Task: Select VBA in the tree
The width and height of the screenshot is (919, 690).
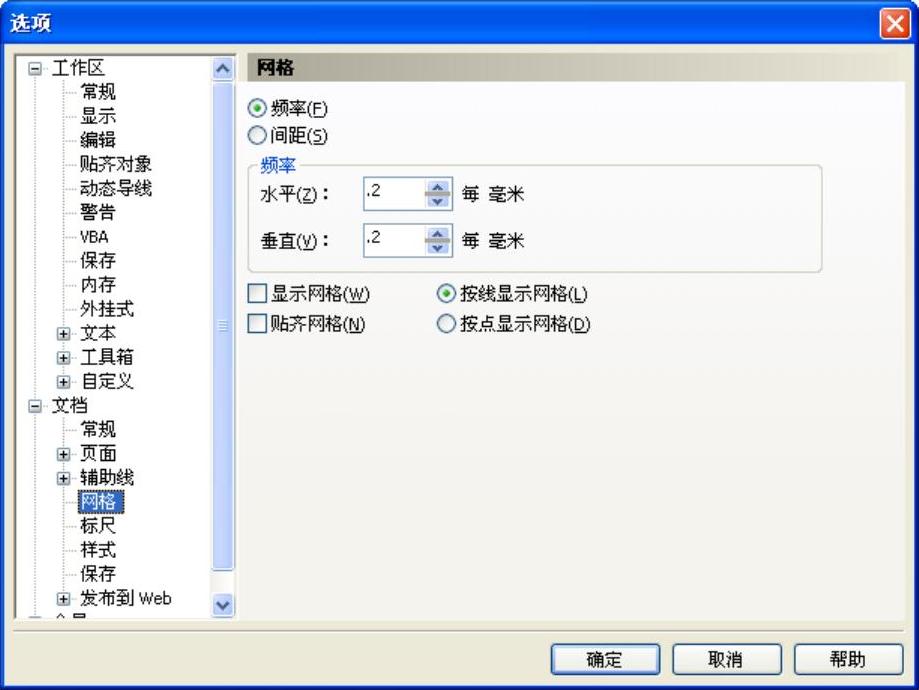Action: 94,237
